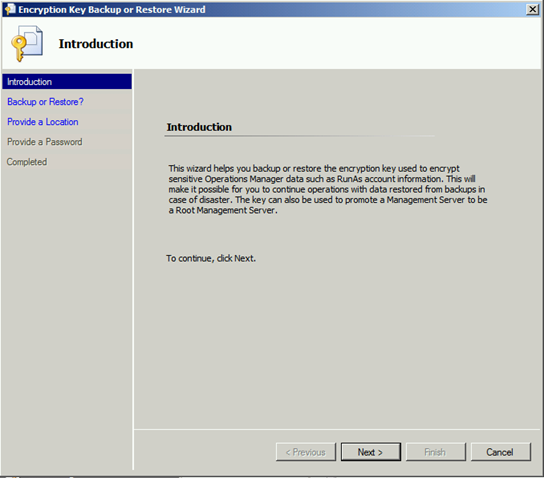The image size is (544, 478).
Task: Click the small wizard icon in title bar
Action: coord(10,9)
